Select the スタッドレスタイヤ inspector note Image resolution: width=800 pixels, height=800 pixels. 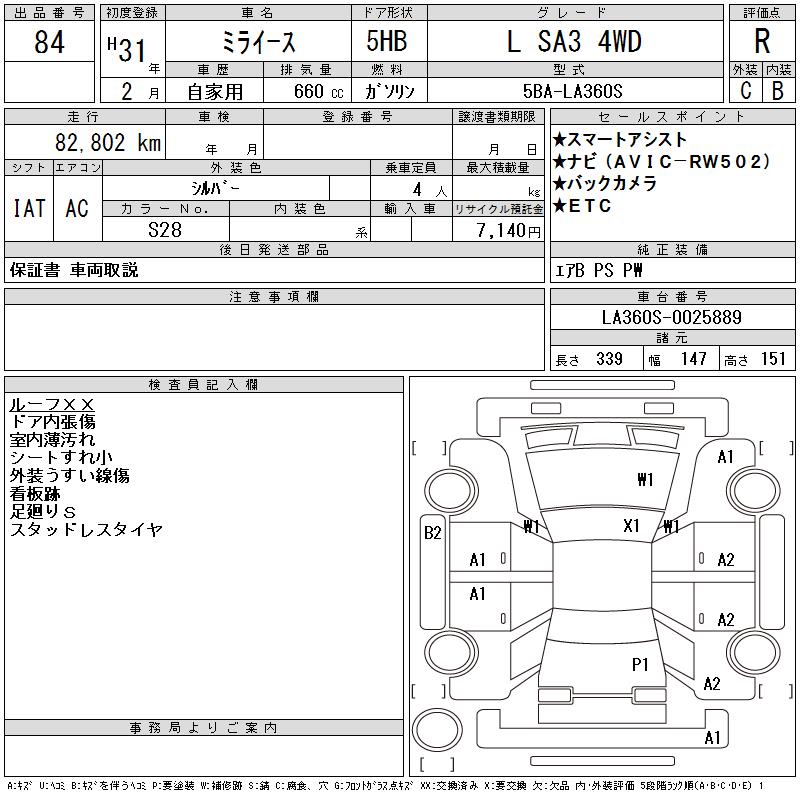86,530
